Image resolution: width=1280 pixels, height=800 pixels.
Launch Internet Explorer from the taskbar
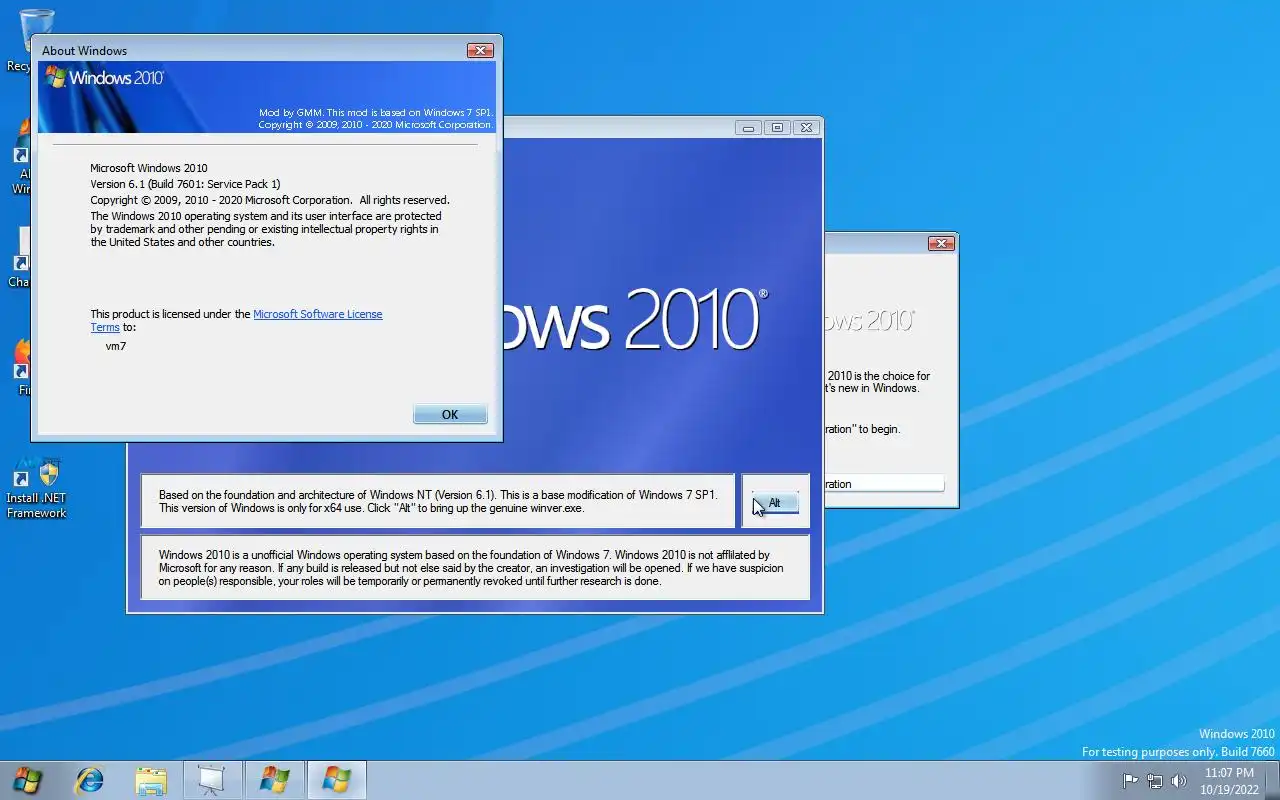coord(90,780)
